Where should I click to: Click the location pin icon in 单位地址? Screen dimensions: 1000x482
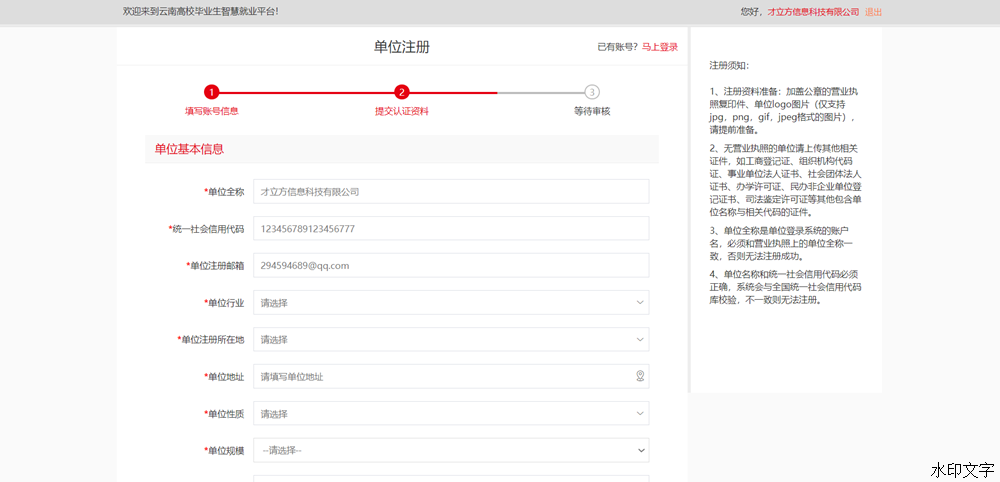640,377
